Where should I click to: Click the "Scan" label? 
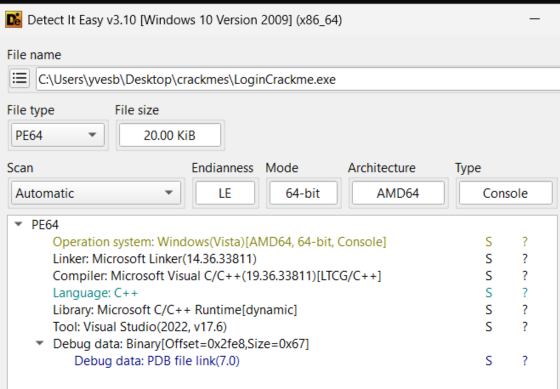point(20,168)
